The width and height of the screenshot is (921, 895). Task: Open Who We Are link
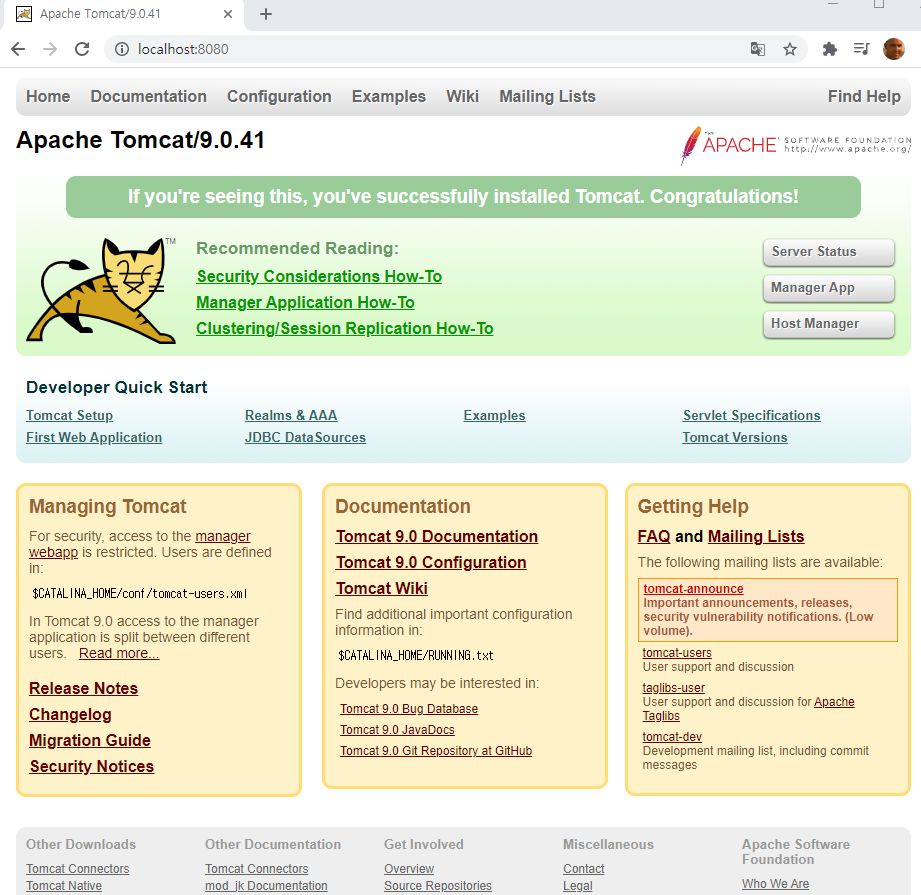coord(775,884)
